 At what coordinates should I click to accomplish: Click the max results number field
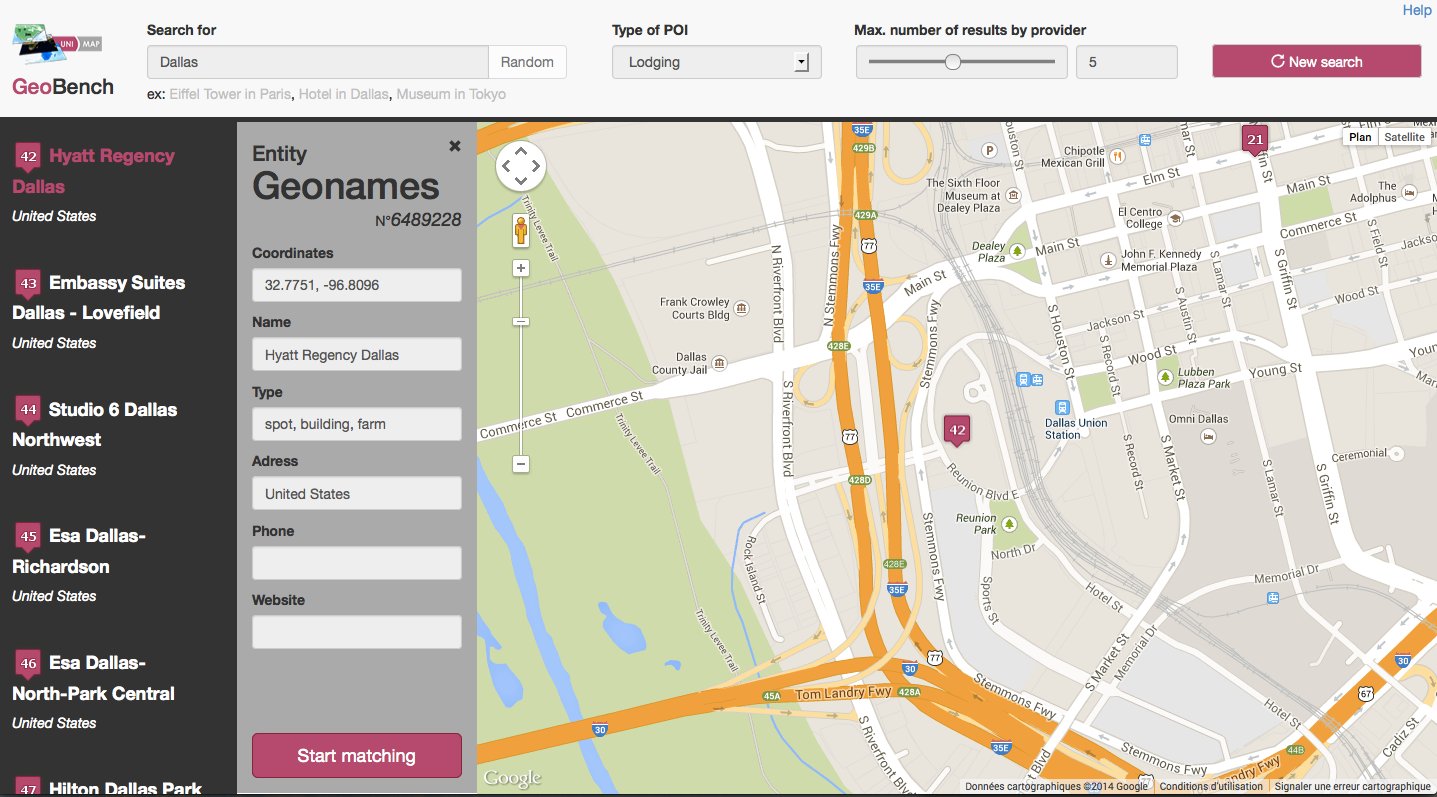[x=1127, y=62]
